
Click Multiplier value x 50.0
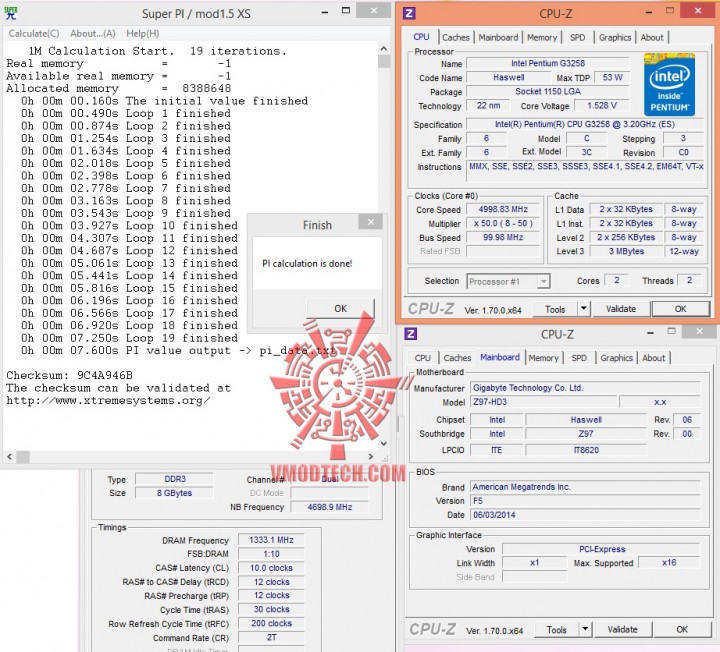(x=503, y=224)
